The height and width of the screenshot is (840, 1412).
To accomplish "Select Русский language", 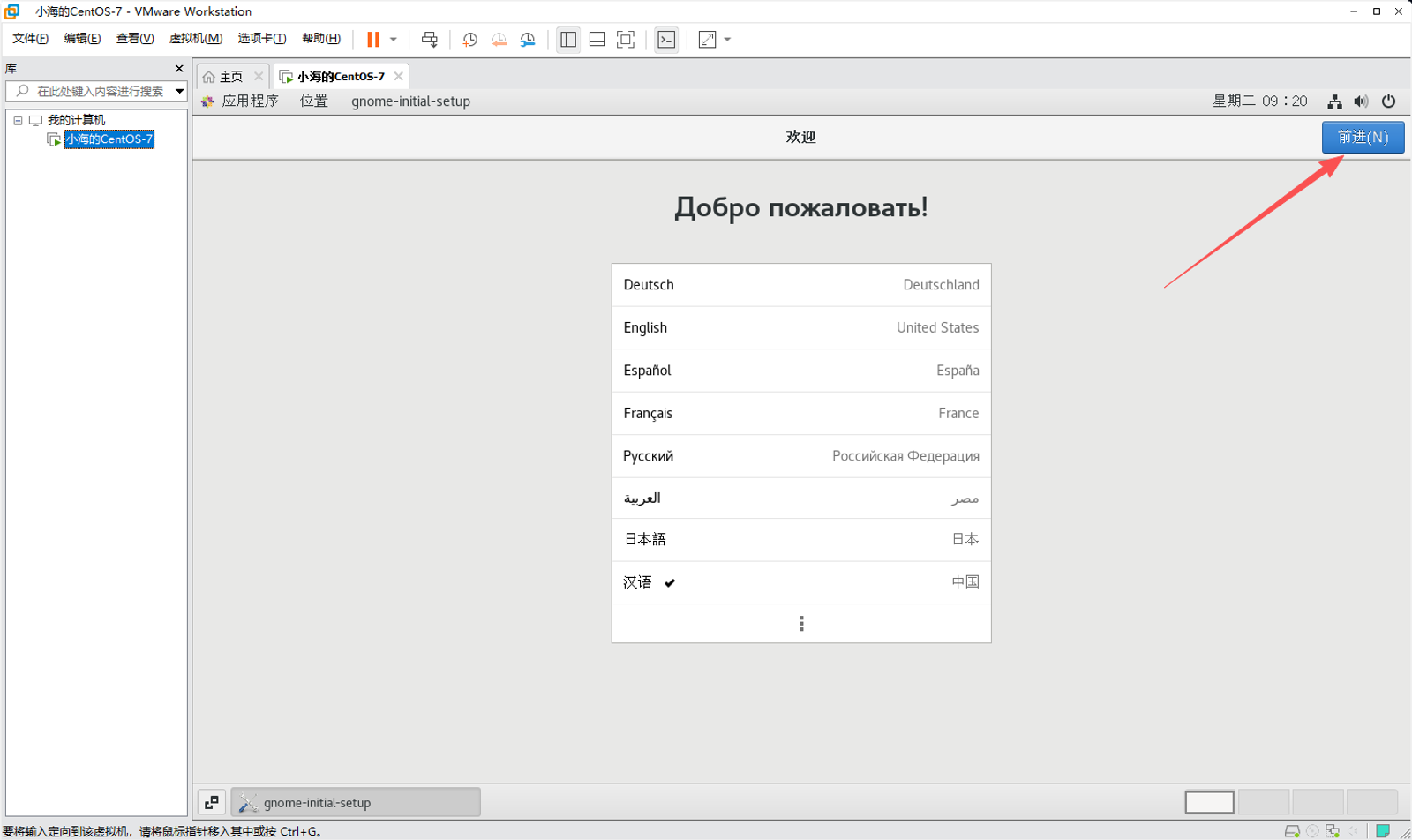I will 801,456.
